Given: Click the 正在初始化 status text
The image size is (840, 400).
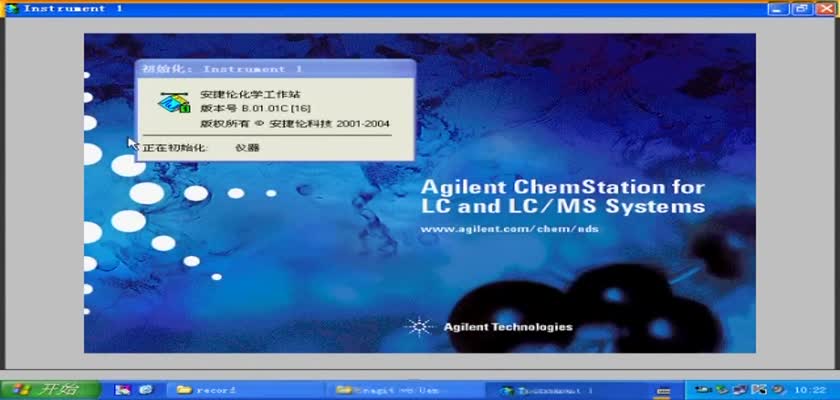Looking at the screenshot, I should click(175, 148).
